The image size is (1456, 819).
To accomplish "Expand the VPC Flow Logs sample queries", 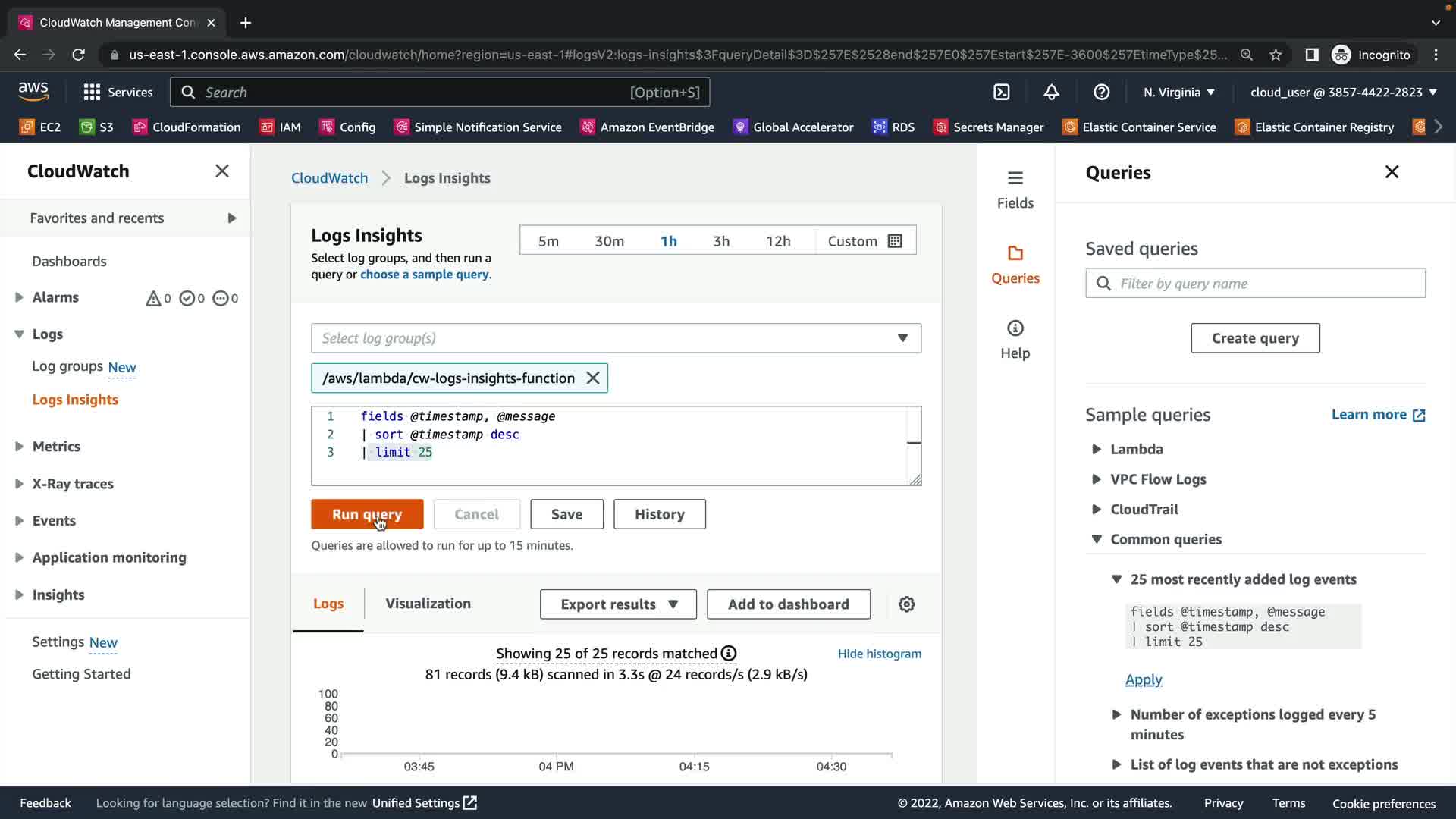I will (x=1157, y=479).
